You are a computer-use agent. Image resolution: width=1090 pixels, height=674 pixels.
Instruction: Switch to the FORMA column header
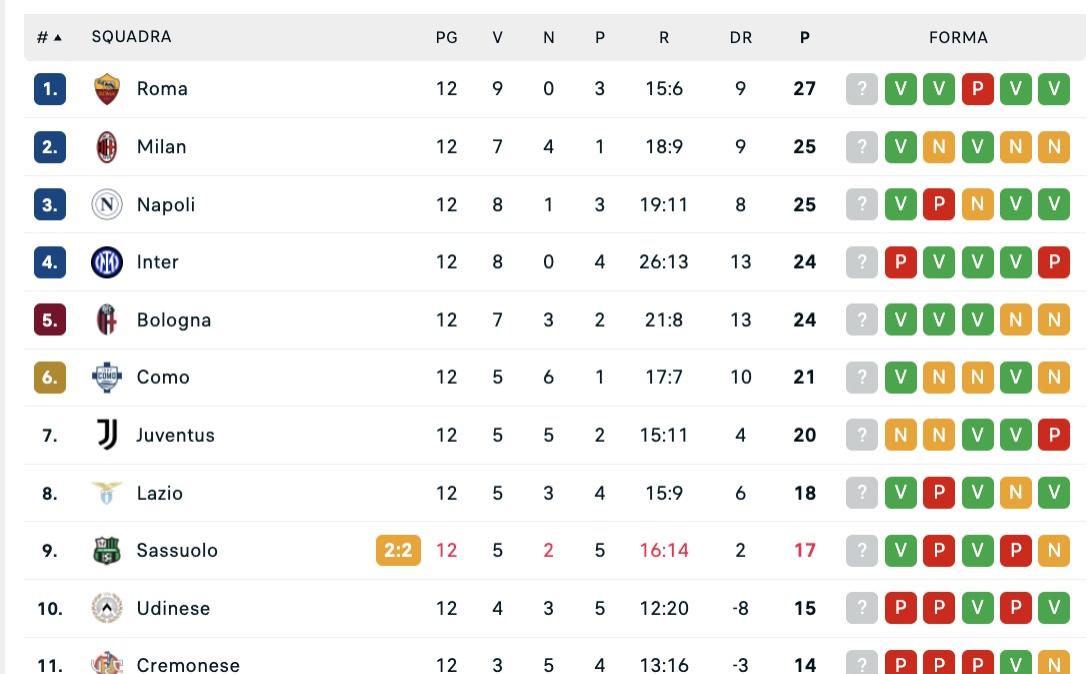959,36
